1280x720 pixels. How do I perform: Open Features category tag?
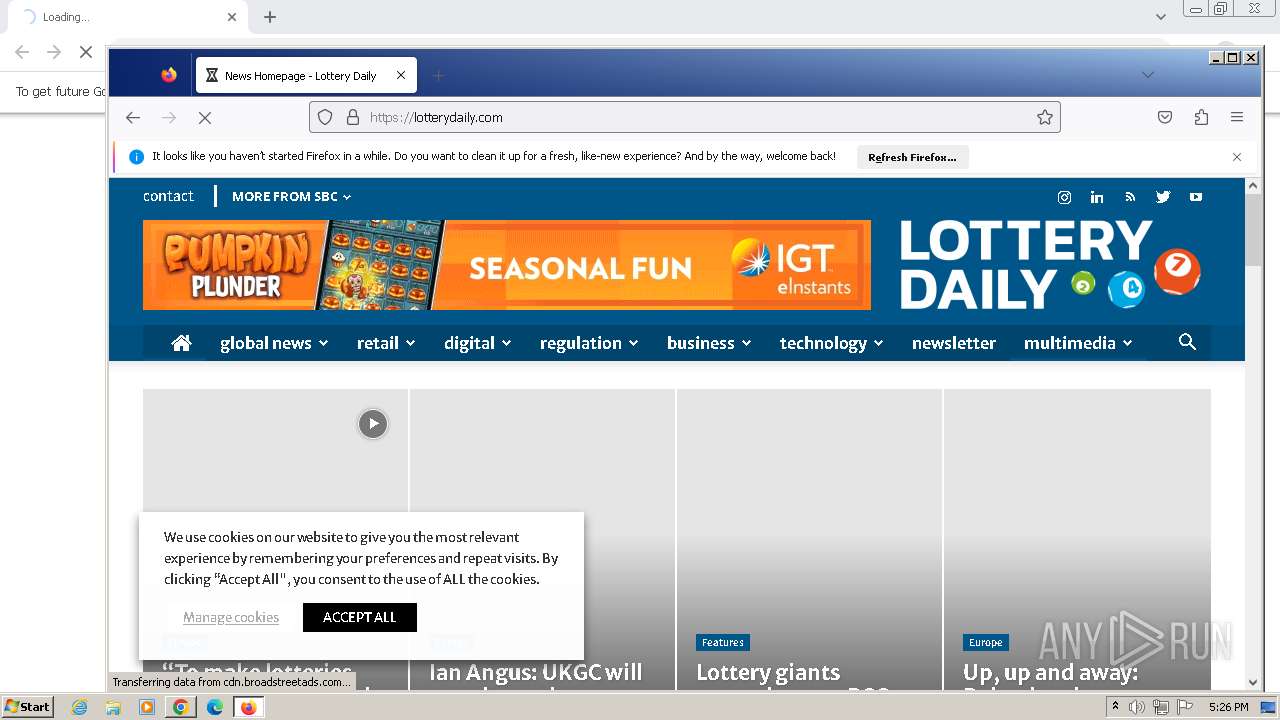coord(723,642)
